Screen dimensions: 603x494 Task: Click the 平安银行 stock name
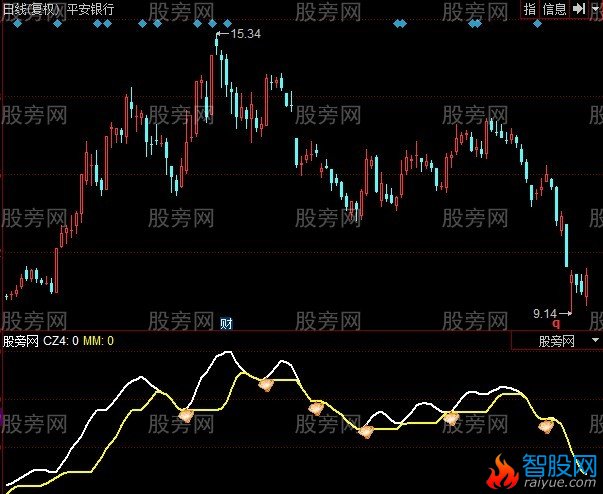coord(90,9)
